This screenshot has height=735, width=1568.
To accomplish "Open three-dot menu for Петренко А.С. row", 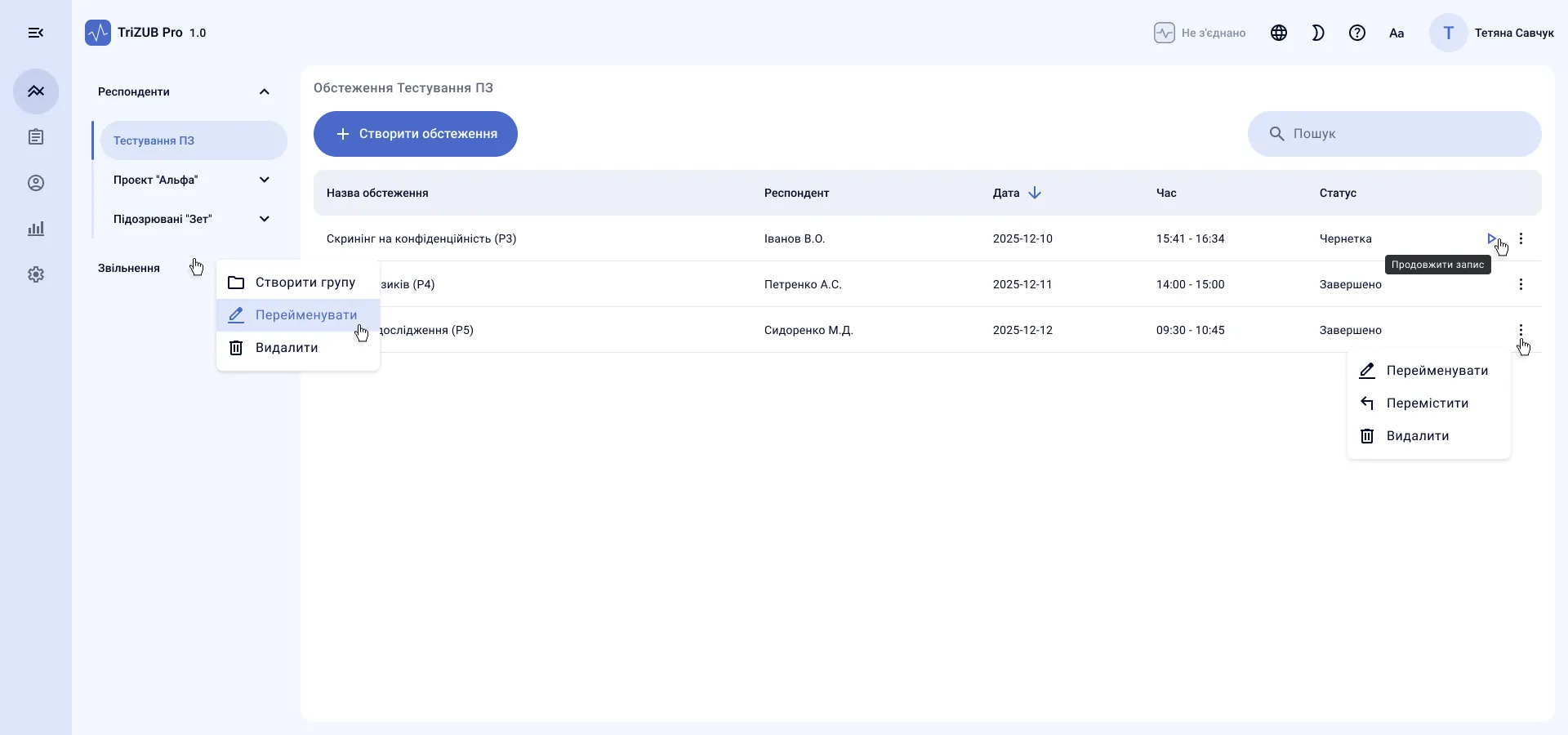I will point(1521,284).
